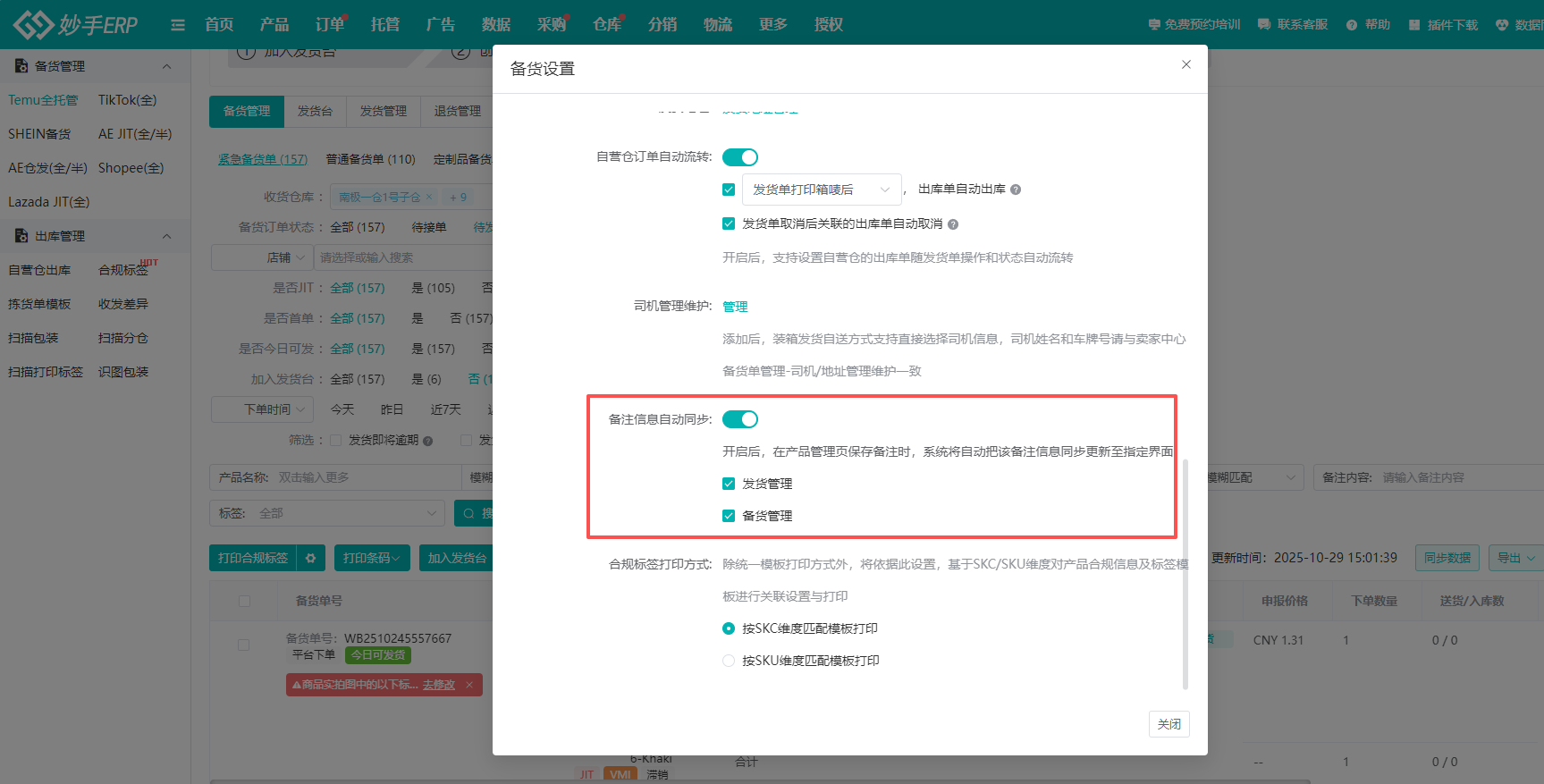
Task: Open the 订单 top menu
Action: click(330, 24)
